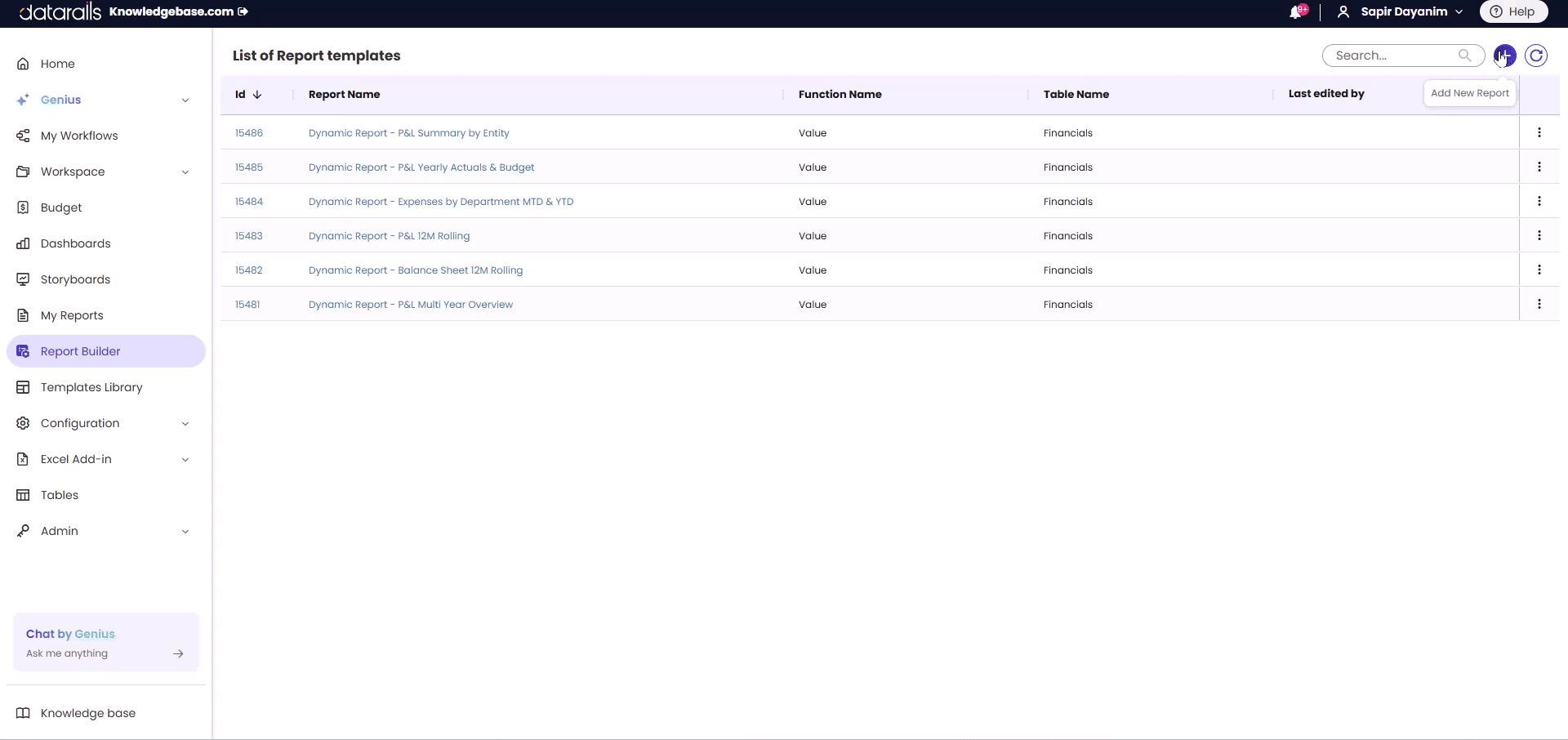Viewport: 1568px width, 740px height.
Task: Click the Home icon in sidebar
Action: pyautogui.click(x=23, y=64)
